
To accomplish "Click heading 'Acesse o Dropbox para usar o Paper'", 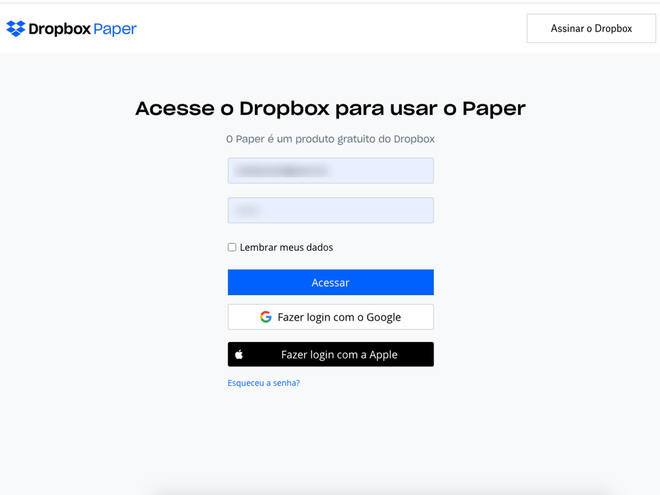I will [x=330, y=108].
